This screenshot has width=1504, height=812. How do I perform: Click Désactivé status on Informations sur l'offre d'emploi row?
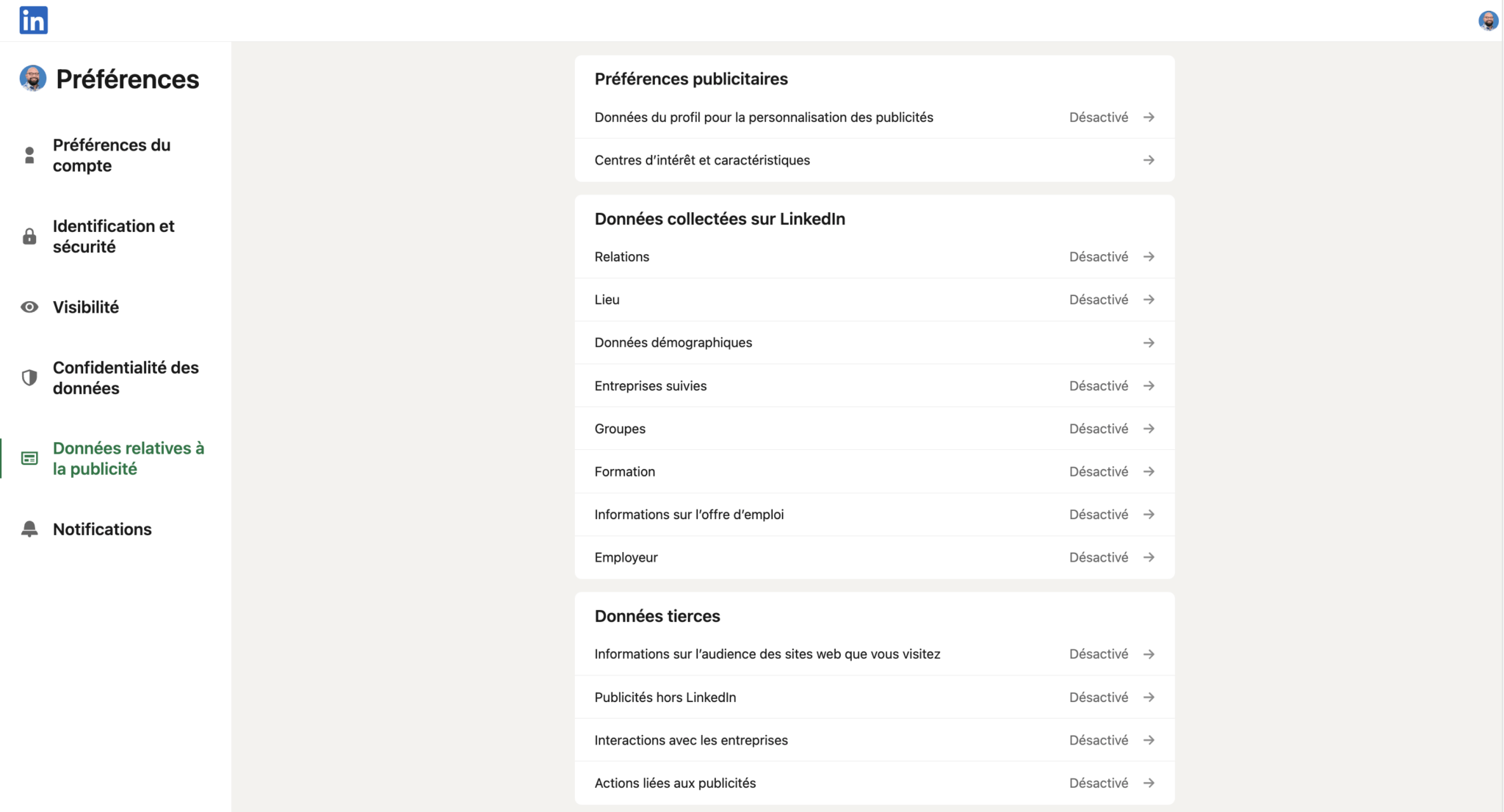click(1099, 515)
